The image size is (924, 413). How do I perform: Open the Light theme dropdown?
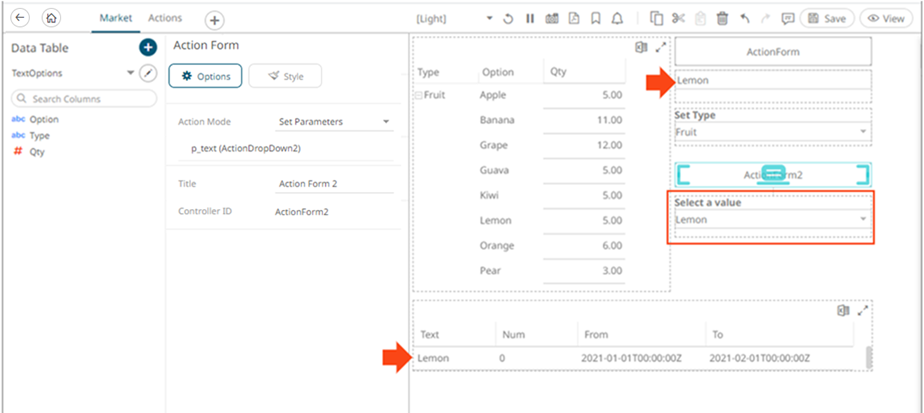489,19
